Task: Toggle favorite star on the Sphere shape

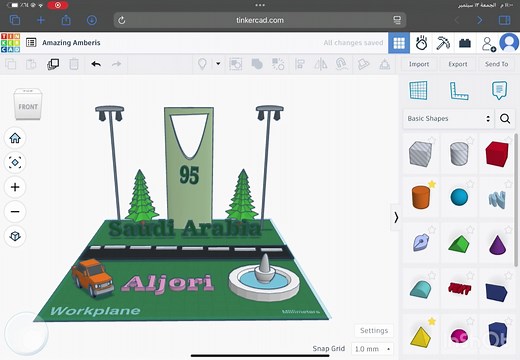Action: [x=470, y=184]
